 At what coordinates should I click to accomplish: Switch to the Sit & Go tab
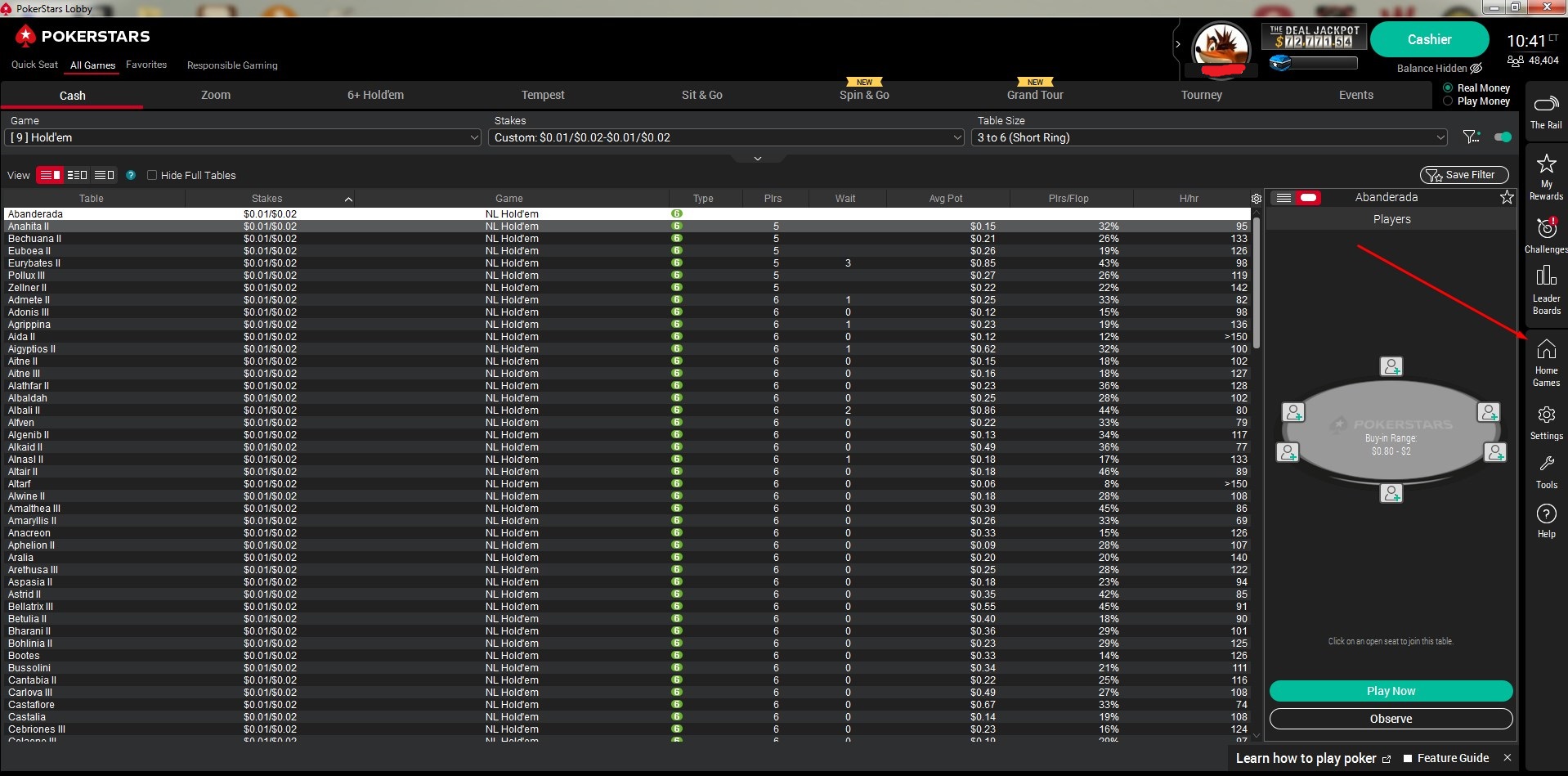[x=701, y=95]
